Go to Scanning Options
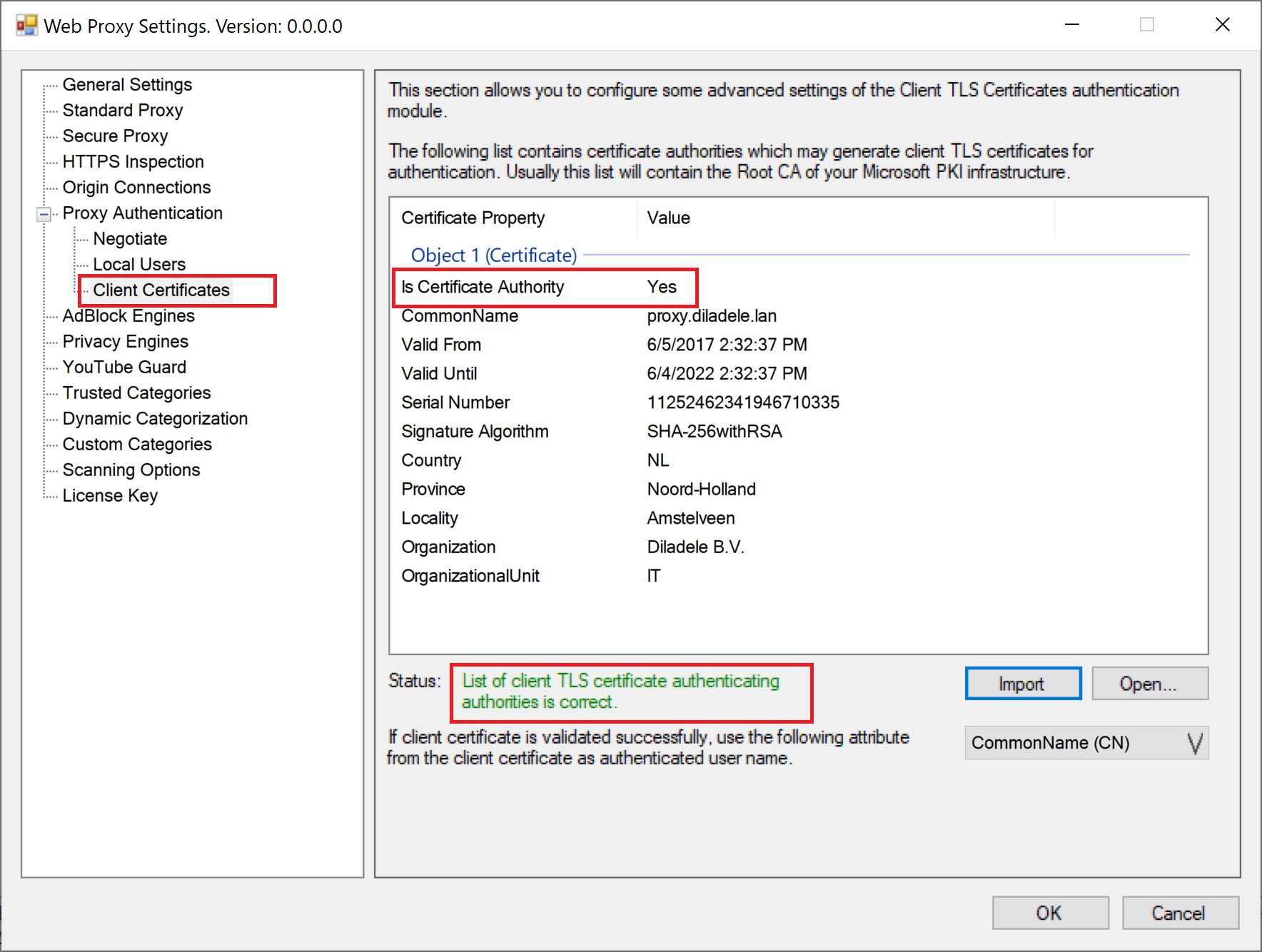This screenshot has width=1262, height=952. [x=131, y=470]
